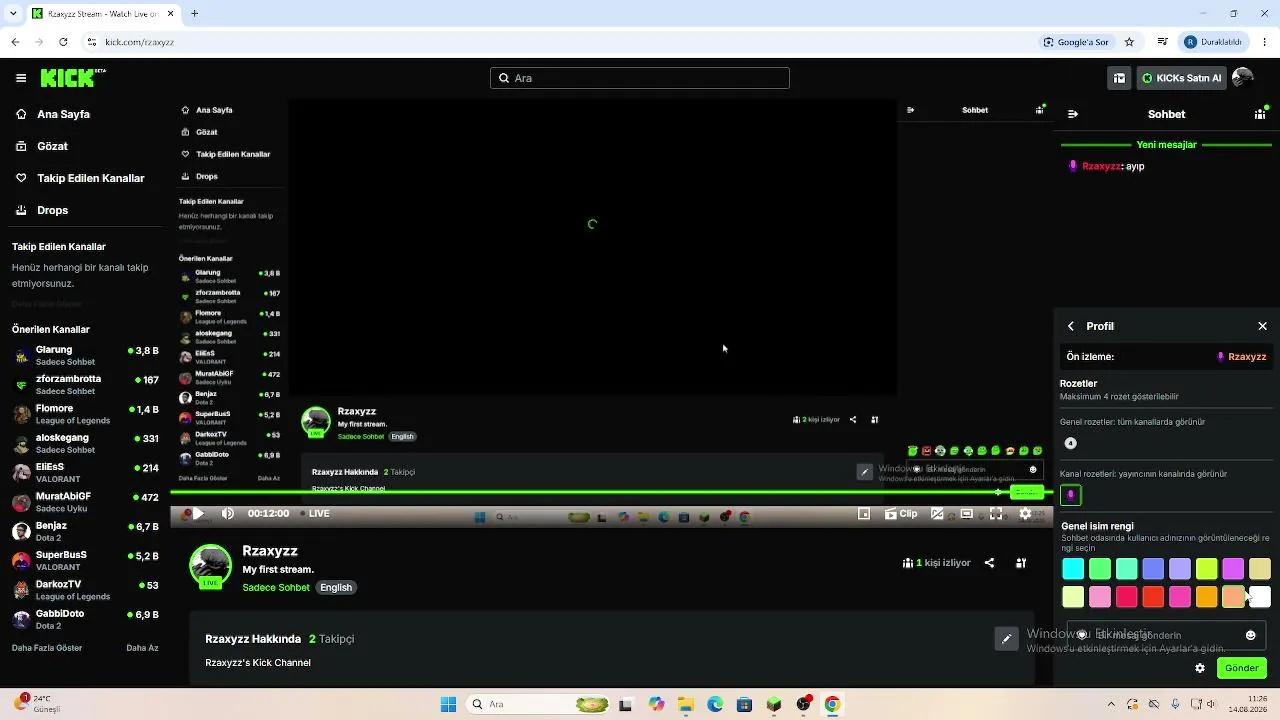Open Microsoft Edge from the taskbar
This screenshot has height=720, width=1280.
coord(715,704)
